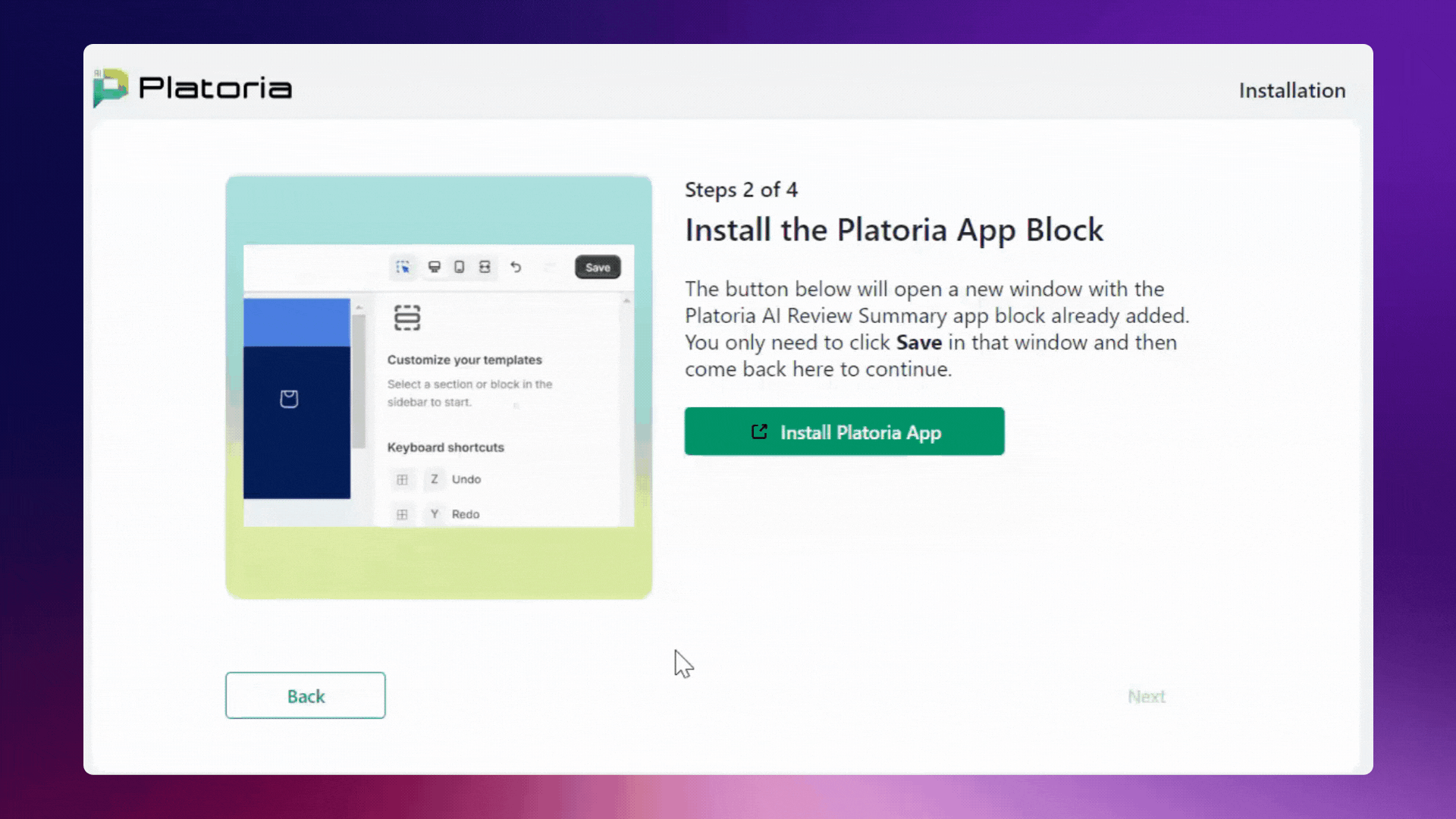Image resolution: width=1456 pixels, height=819 pixels.
Task: Click the Platoria logo icon
Action: (111, 88)
